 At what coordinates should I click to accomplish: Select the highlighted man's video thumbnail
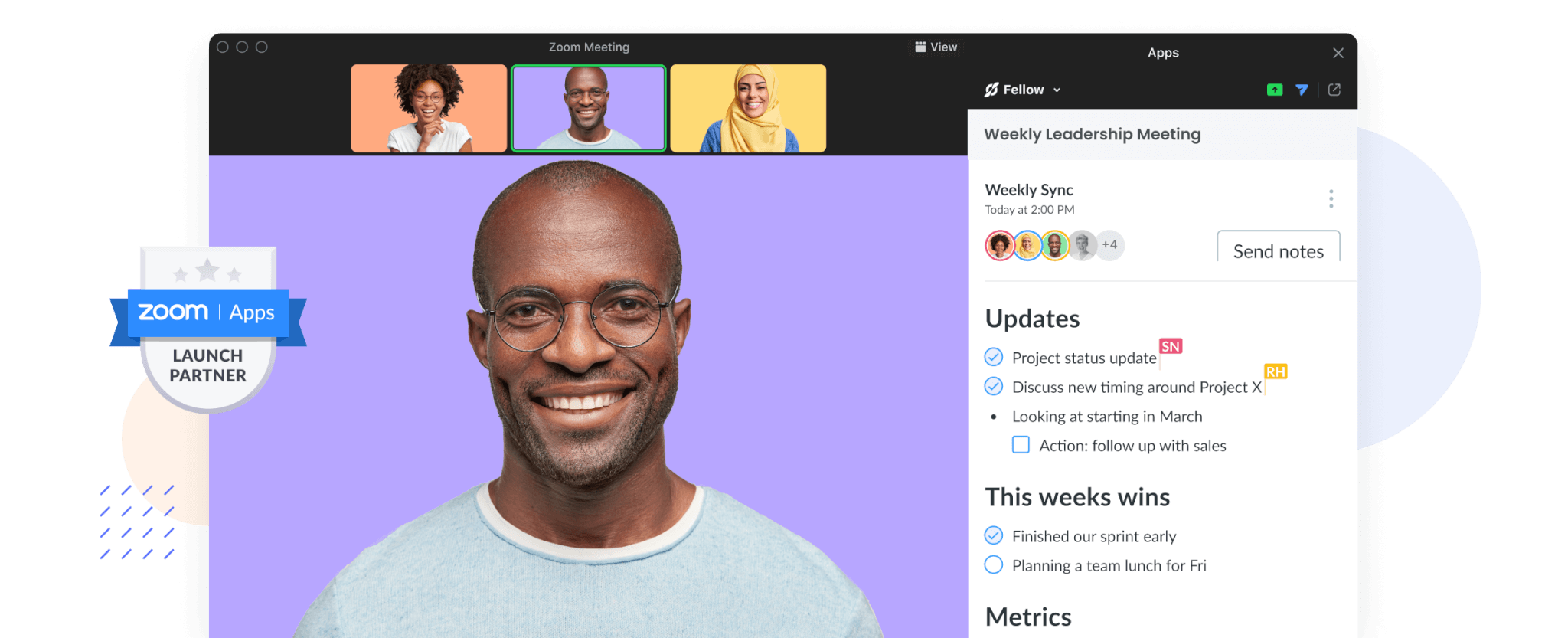(x=588, y=108)
